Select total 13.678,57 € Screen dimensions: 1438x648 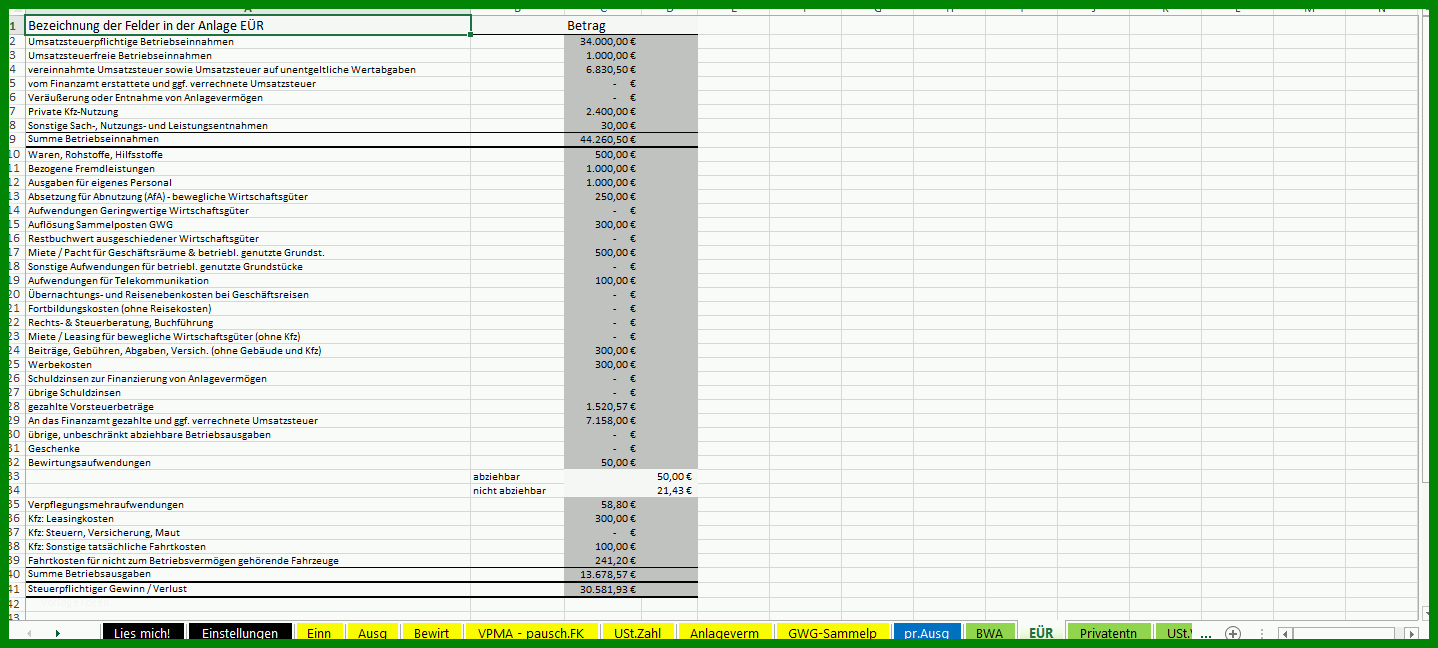tap(608, 575)
